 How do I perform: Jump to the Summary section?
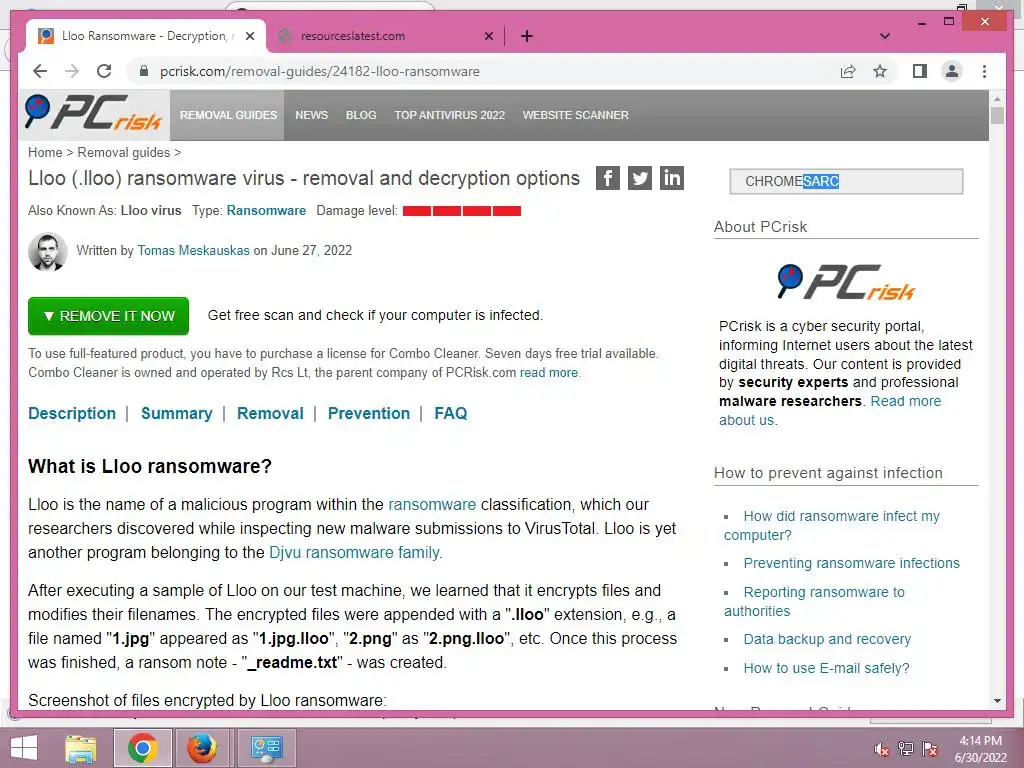pyautogui.click(x=176, y=413)
